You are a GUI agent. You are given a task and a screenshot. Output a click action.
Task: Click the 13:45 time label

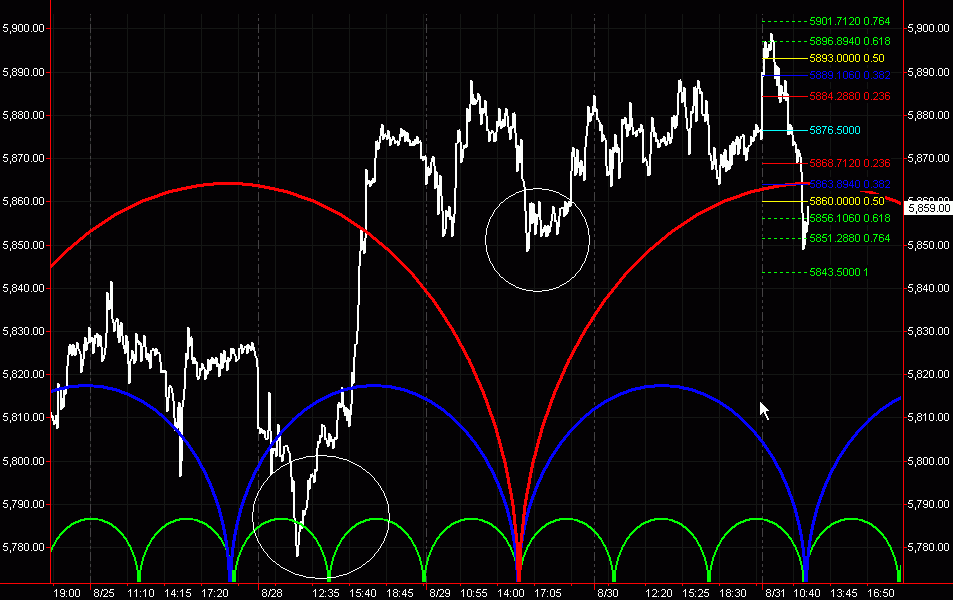point(844,593)
